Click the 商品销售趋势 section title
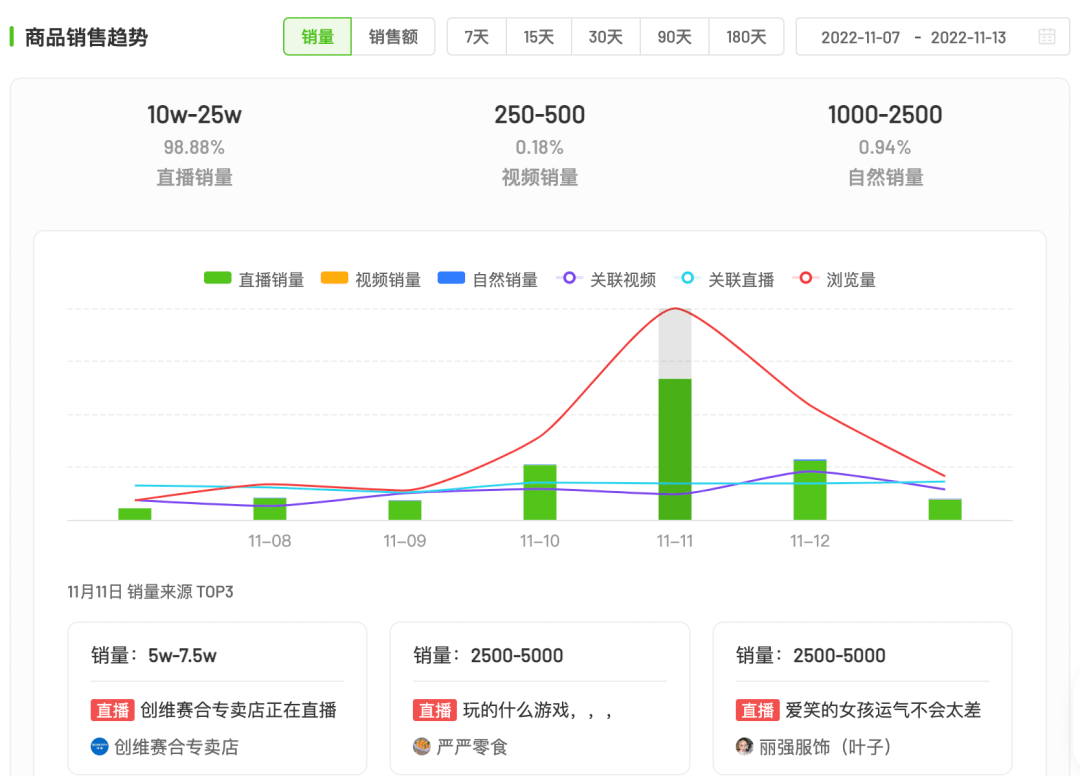 [86, 37]
